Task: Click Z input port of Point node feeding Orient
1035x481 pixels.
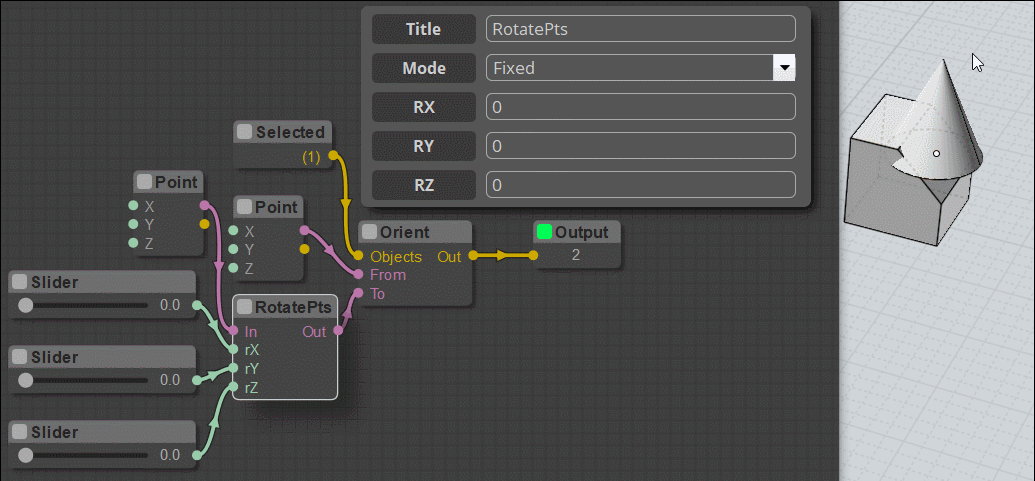Action: 233,268
